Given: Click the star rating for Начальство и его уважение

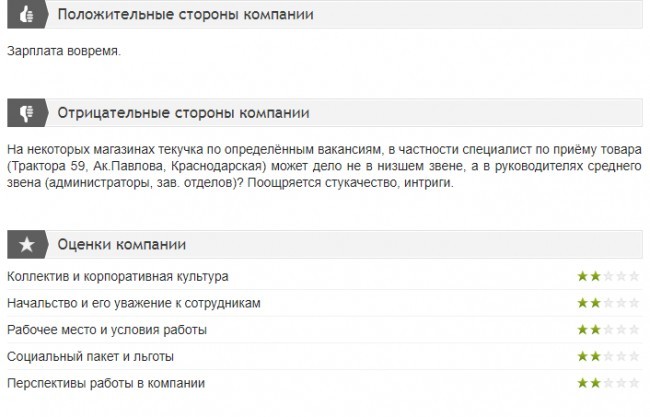Looking at the screenshot, I should (607, 302).
